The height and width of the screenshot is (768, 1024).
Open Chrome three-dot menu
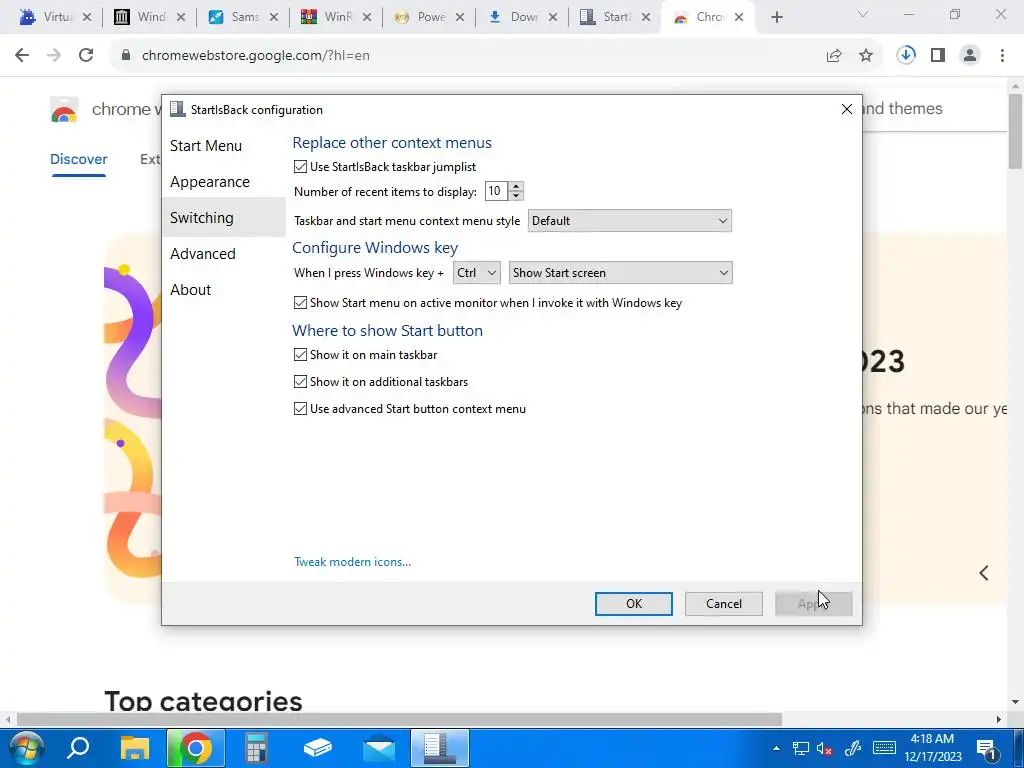[x=1002, y=56]
